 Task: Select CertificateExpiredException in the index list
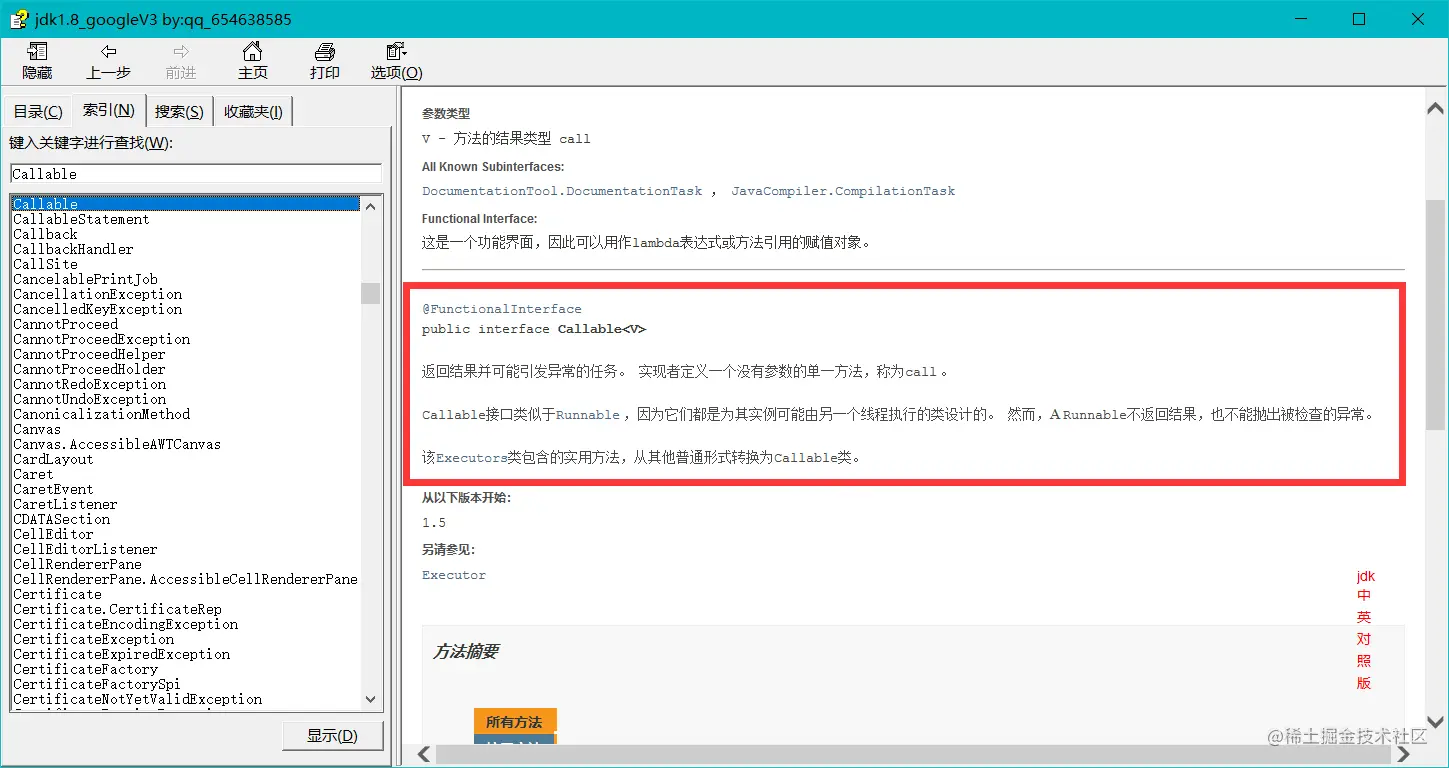(121, 654)
